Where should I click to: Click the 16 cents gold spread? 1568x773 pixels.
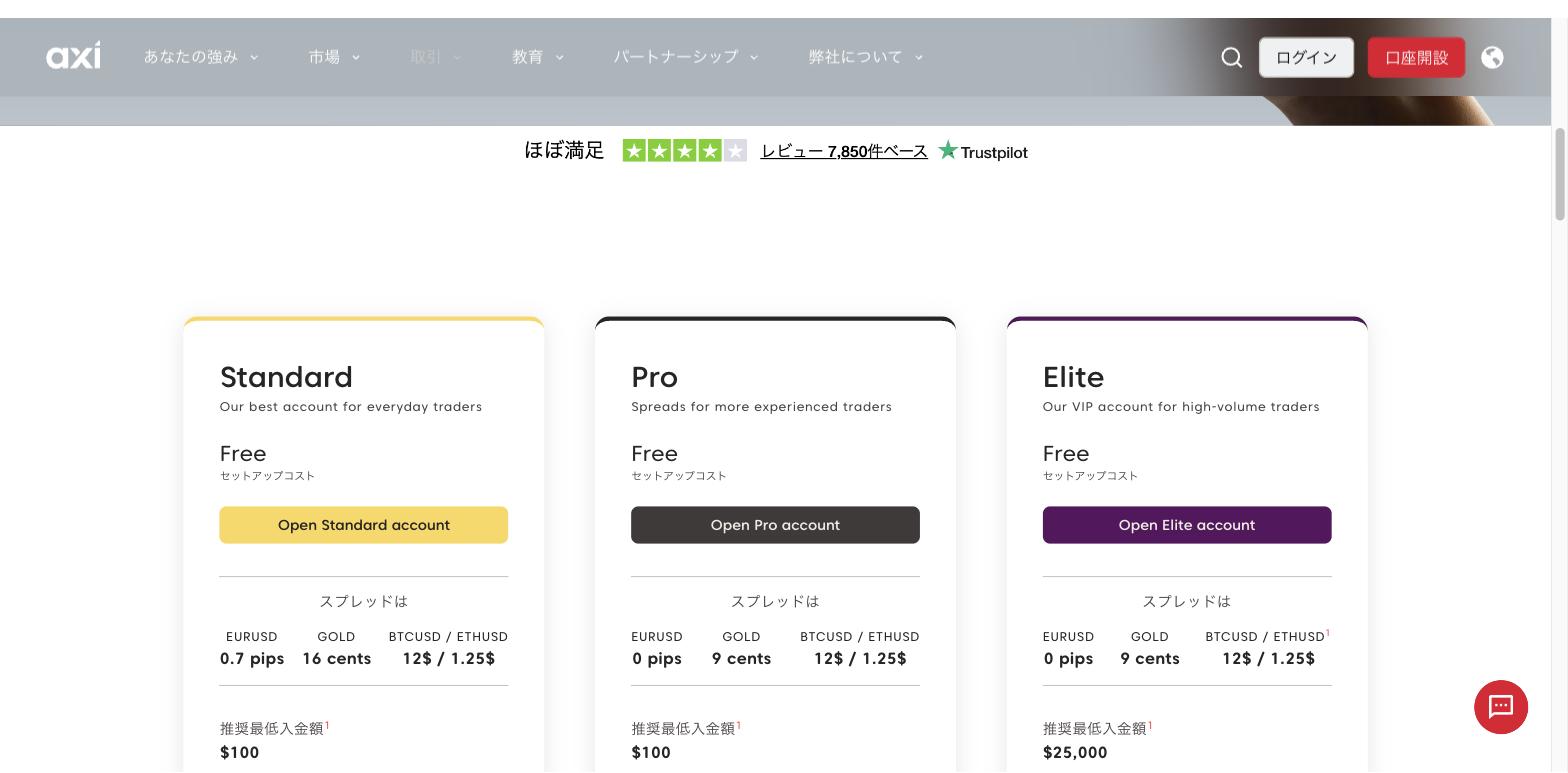(x=337, y=659)
